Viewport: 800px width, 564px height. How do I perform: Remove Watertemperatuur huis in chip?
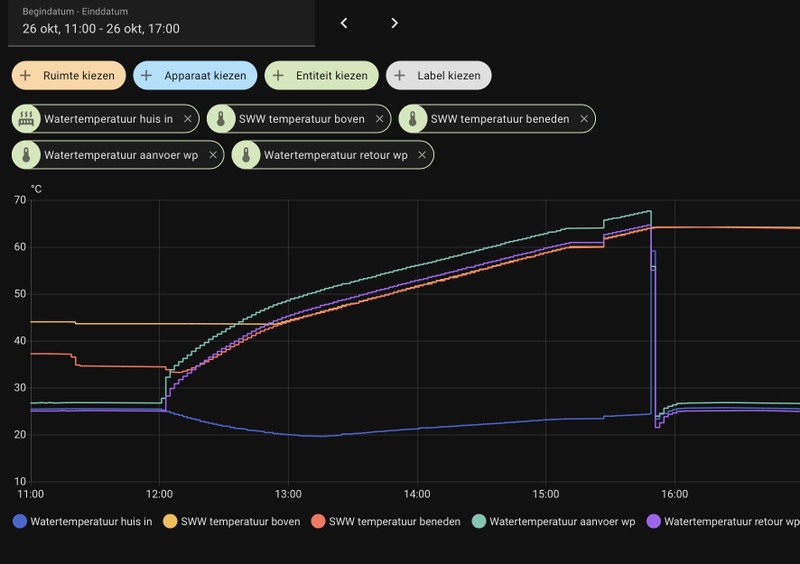click(x=187, y=119)
